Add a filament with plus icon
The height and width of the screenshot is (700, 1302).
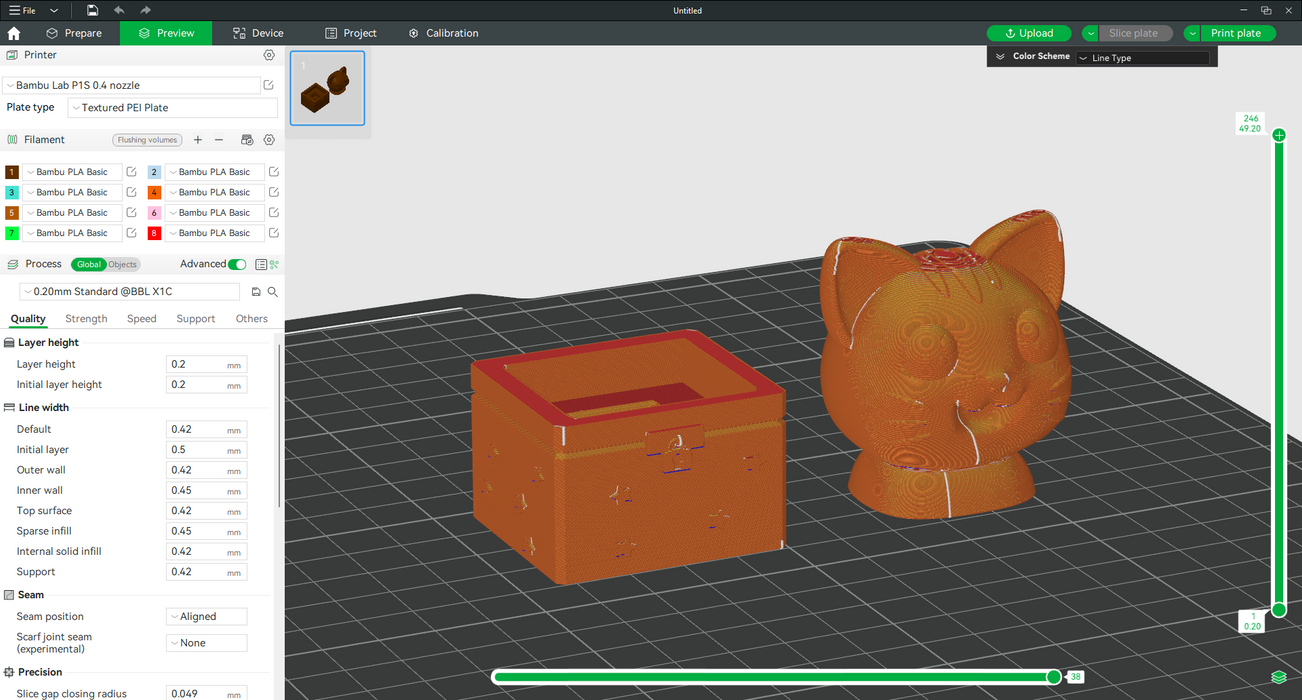(x=198, y=140)
